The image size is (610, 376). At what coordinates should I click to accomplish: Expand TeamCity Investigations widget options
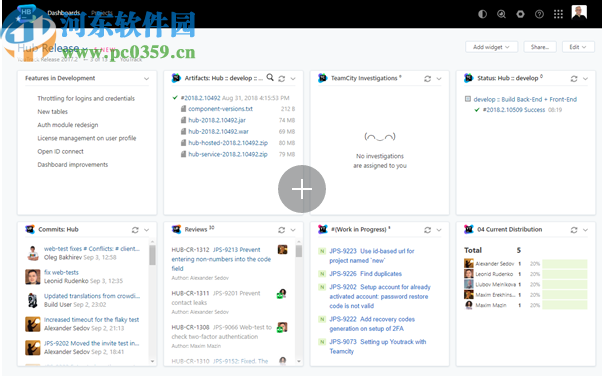pos(439,79)
